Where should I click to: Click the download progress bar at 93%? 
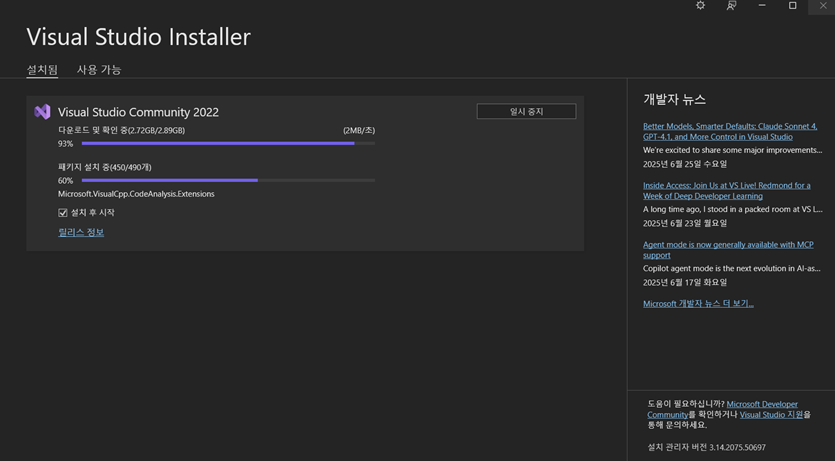pyautogui.click(x=228, y=143)
